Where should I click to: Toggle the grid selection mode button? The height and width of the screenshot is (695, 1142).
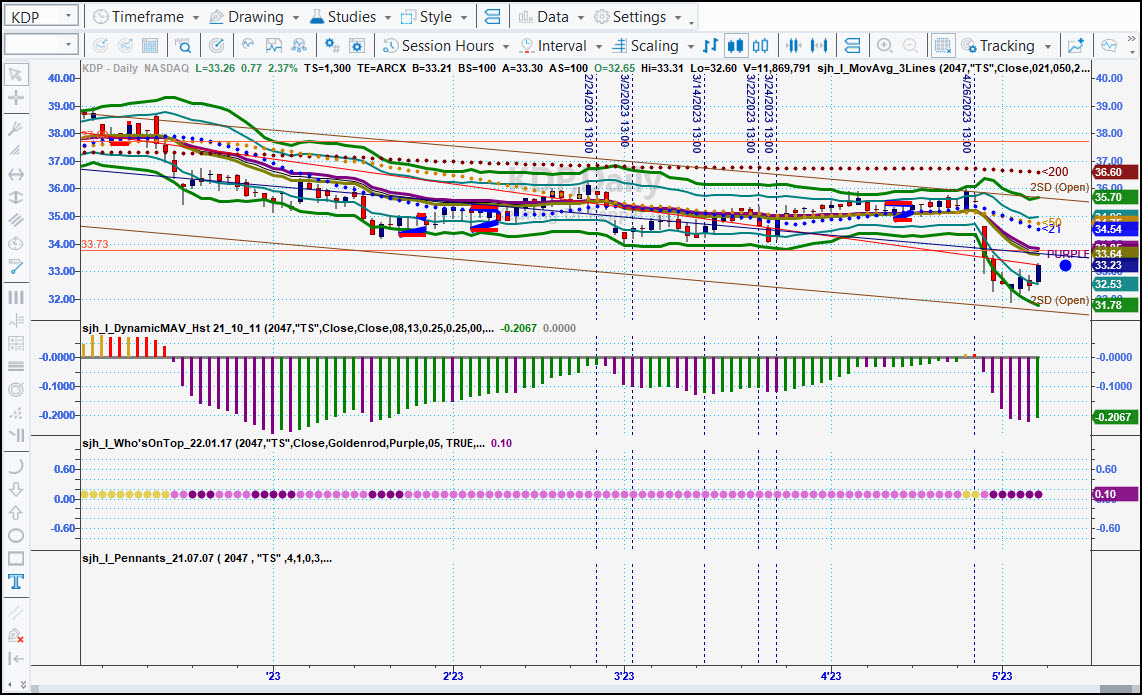click(942, 46)
